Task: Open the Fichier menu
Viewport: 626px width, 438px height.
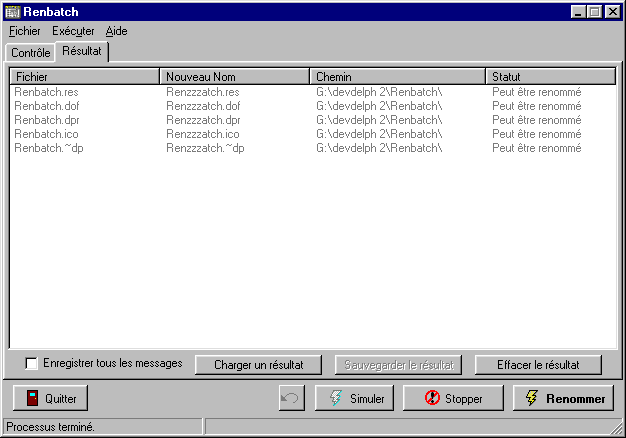Action: [x=24, y=31]
